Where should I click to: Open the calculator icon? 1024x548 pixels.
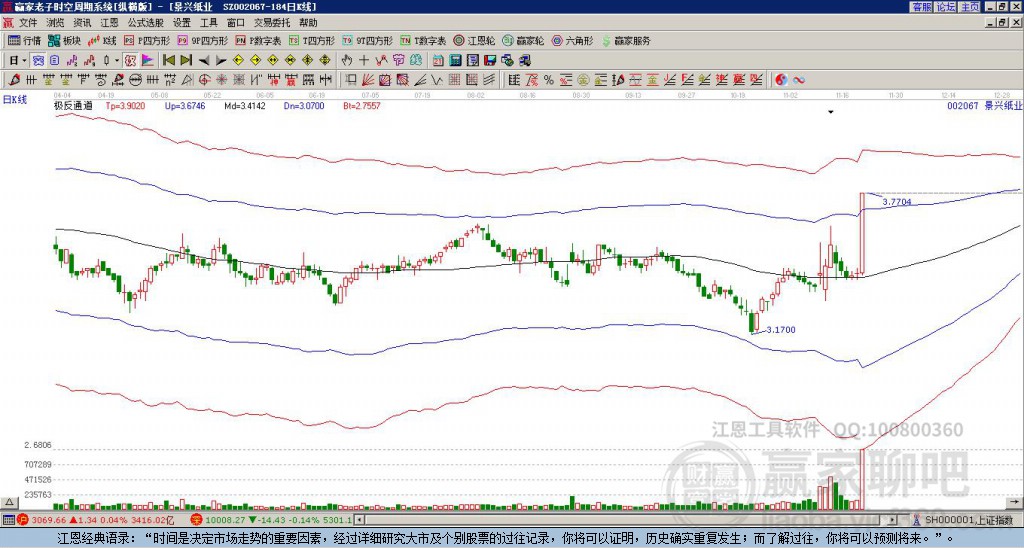click(455, 61)
